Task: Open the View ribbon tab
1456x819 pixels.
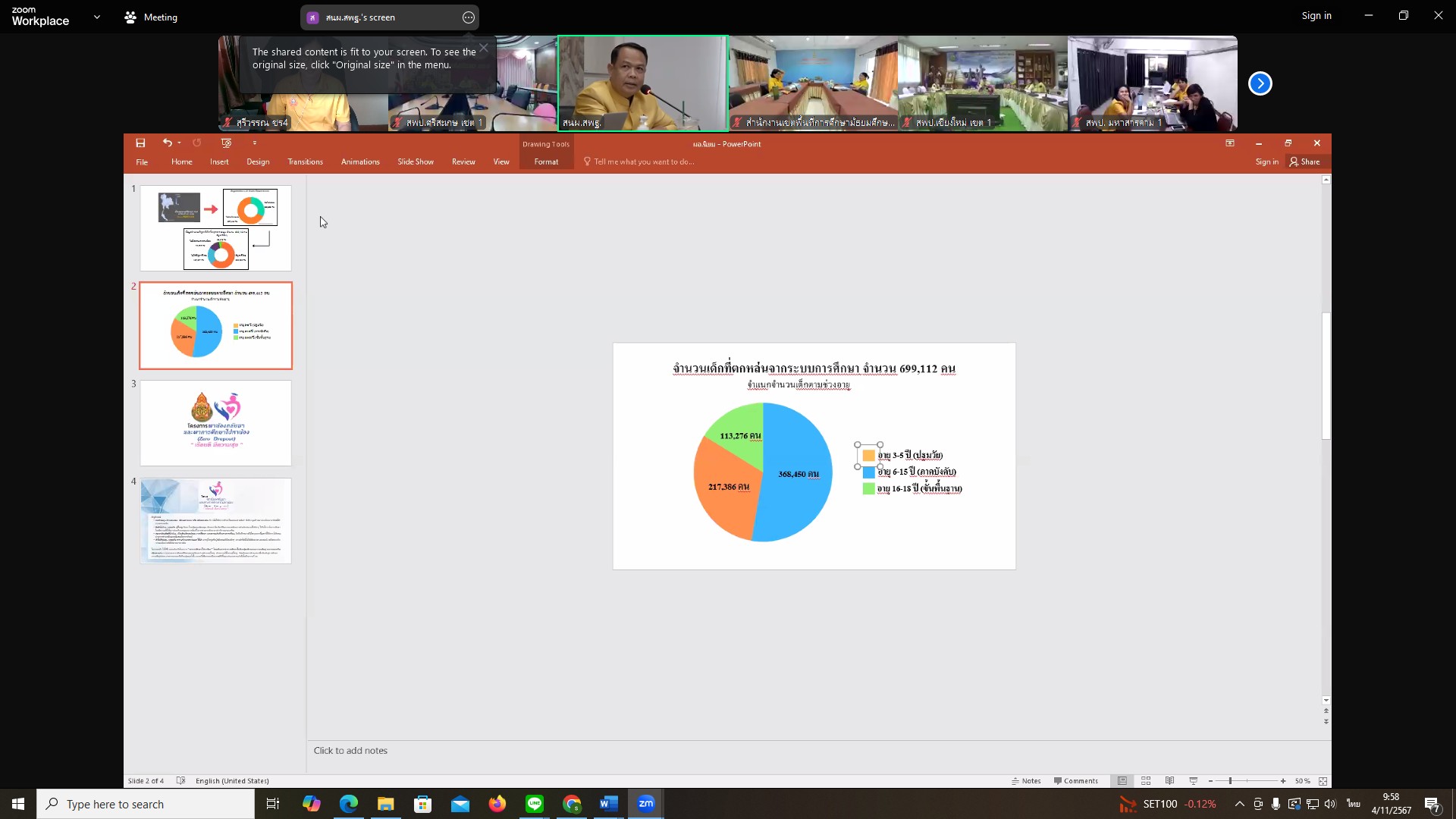Action: (501, 162)
